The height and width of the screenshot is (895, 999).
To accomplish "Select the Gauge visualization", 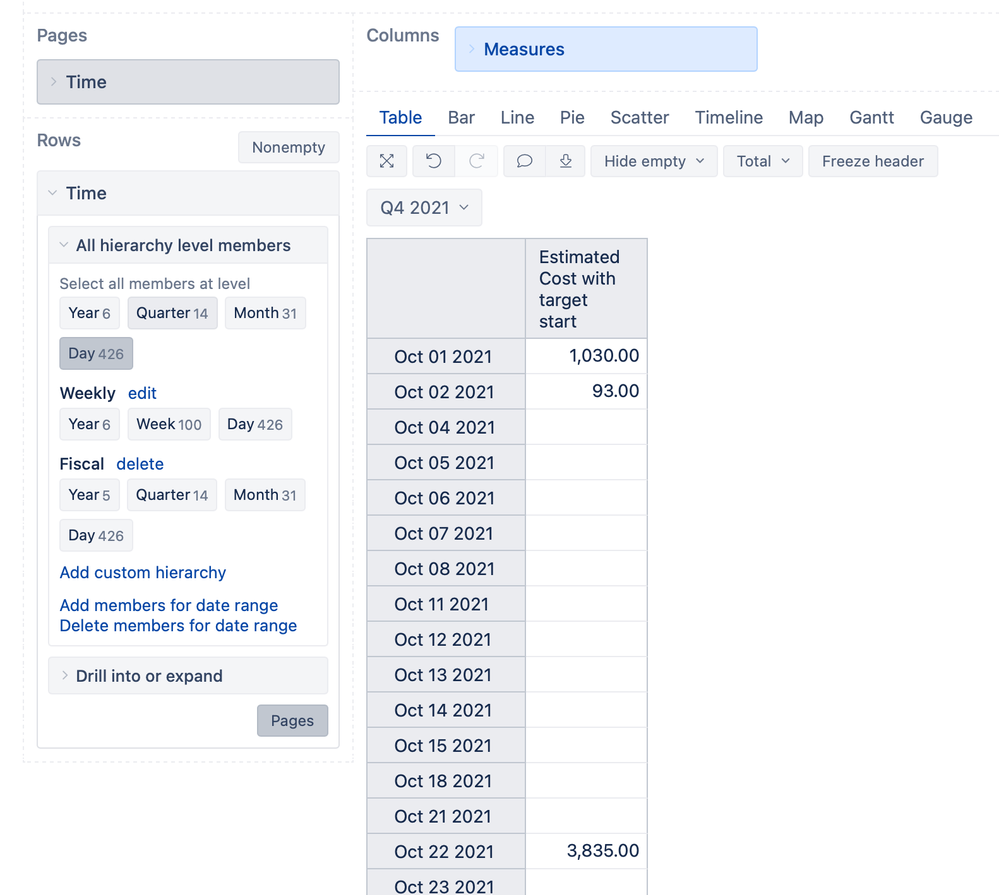I will [945, 117].
